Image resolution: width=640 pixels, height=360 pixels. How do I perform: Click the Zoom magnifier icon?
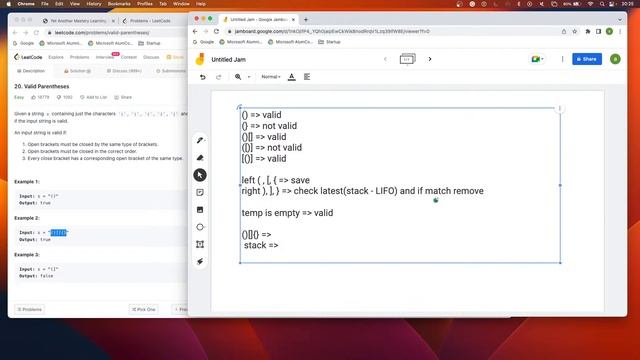[x=238, y=77]
